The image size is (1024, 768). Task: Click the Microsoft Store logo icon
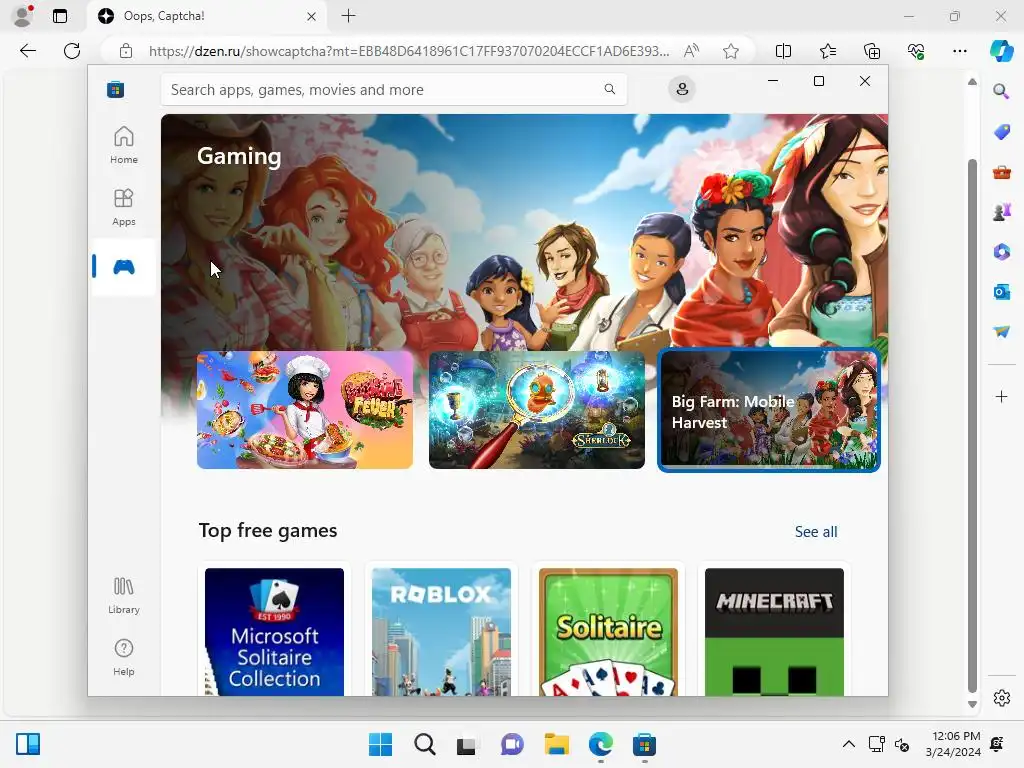tap(116, 89)
